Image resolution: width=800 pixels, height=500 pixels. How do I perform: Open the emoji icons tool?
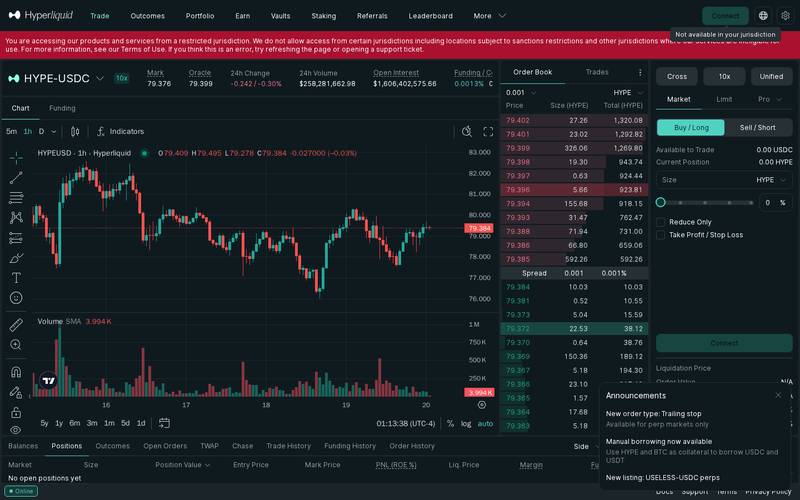16,297
